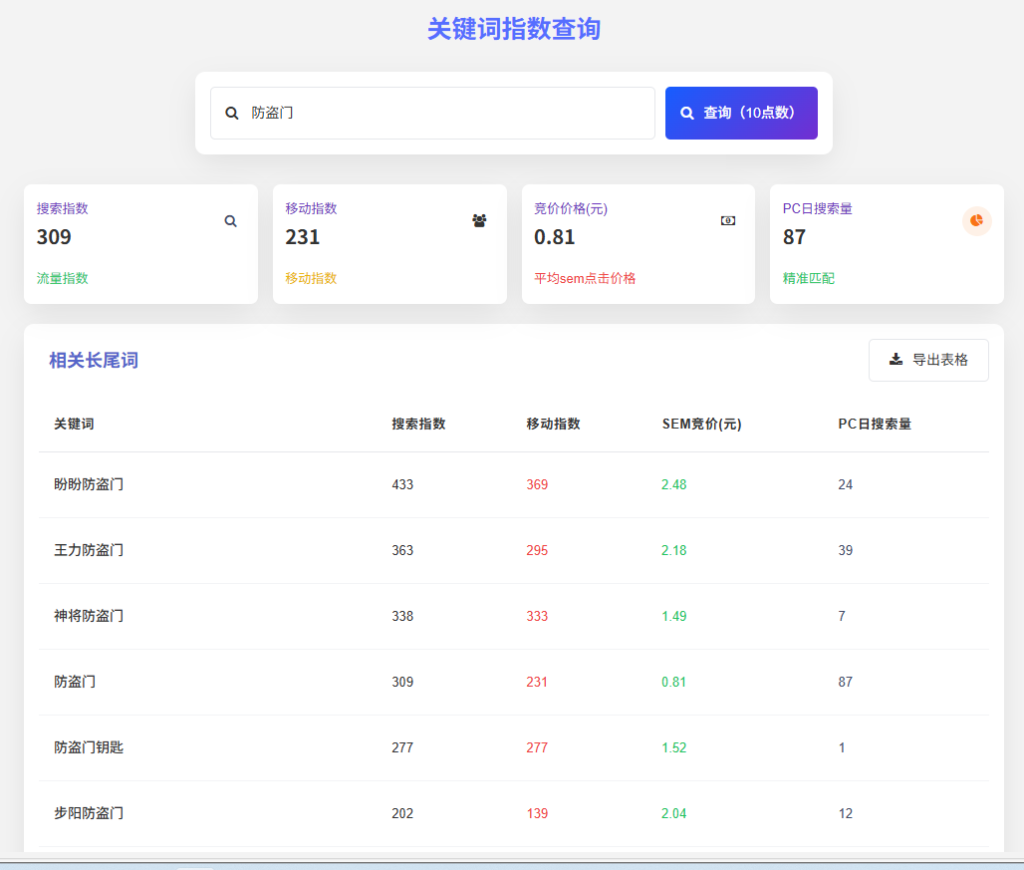
Task: Click the banknote icon on the 竞价价格 card
Action: pos(728,220)
